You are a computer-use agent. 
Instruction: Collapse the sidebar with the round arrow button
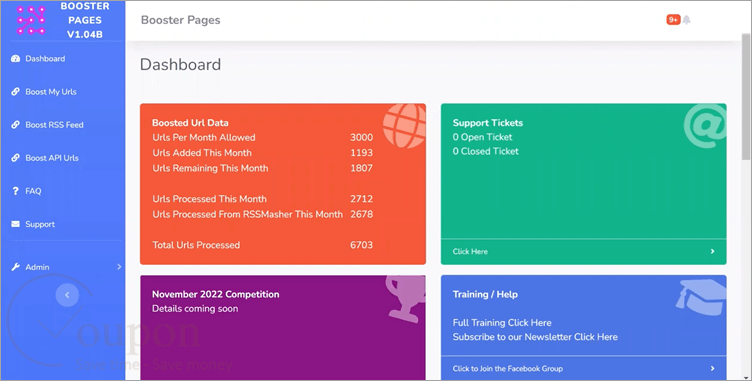pyautogui.click(x=67, y=295)
